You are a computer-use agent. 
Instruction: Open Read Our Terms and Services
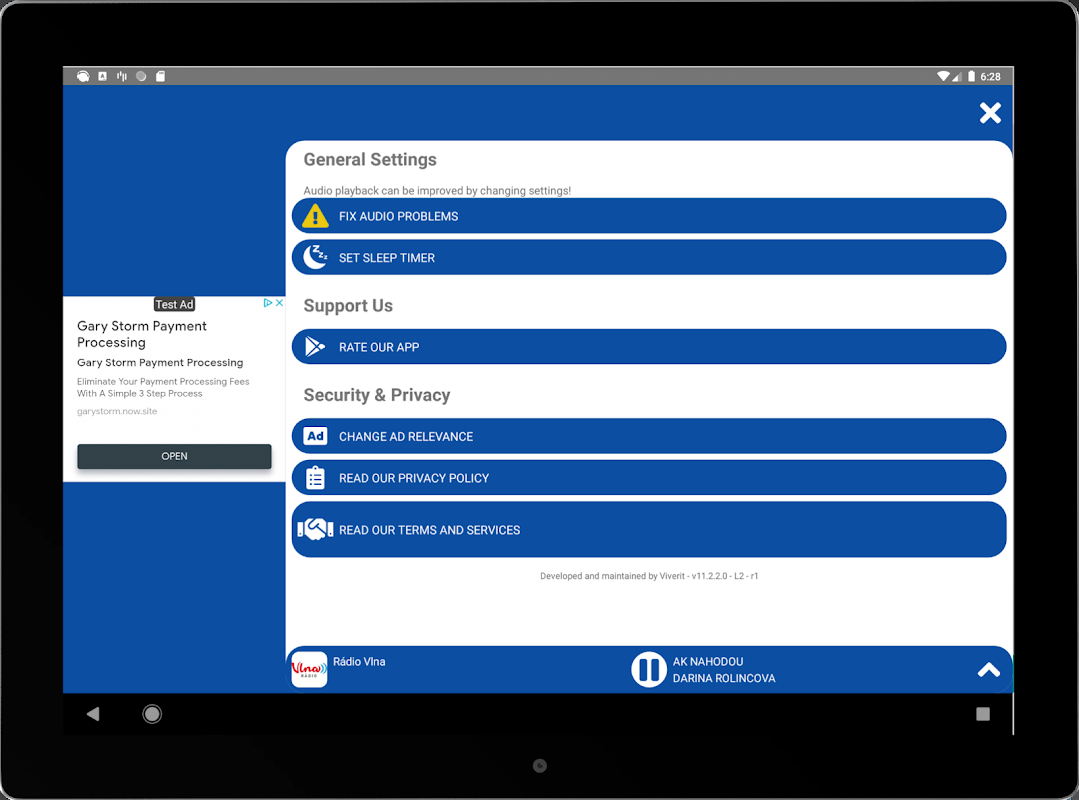point(648,530)
